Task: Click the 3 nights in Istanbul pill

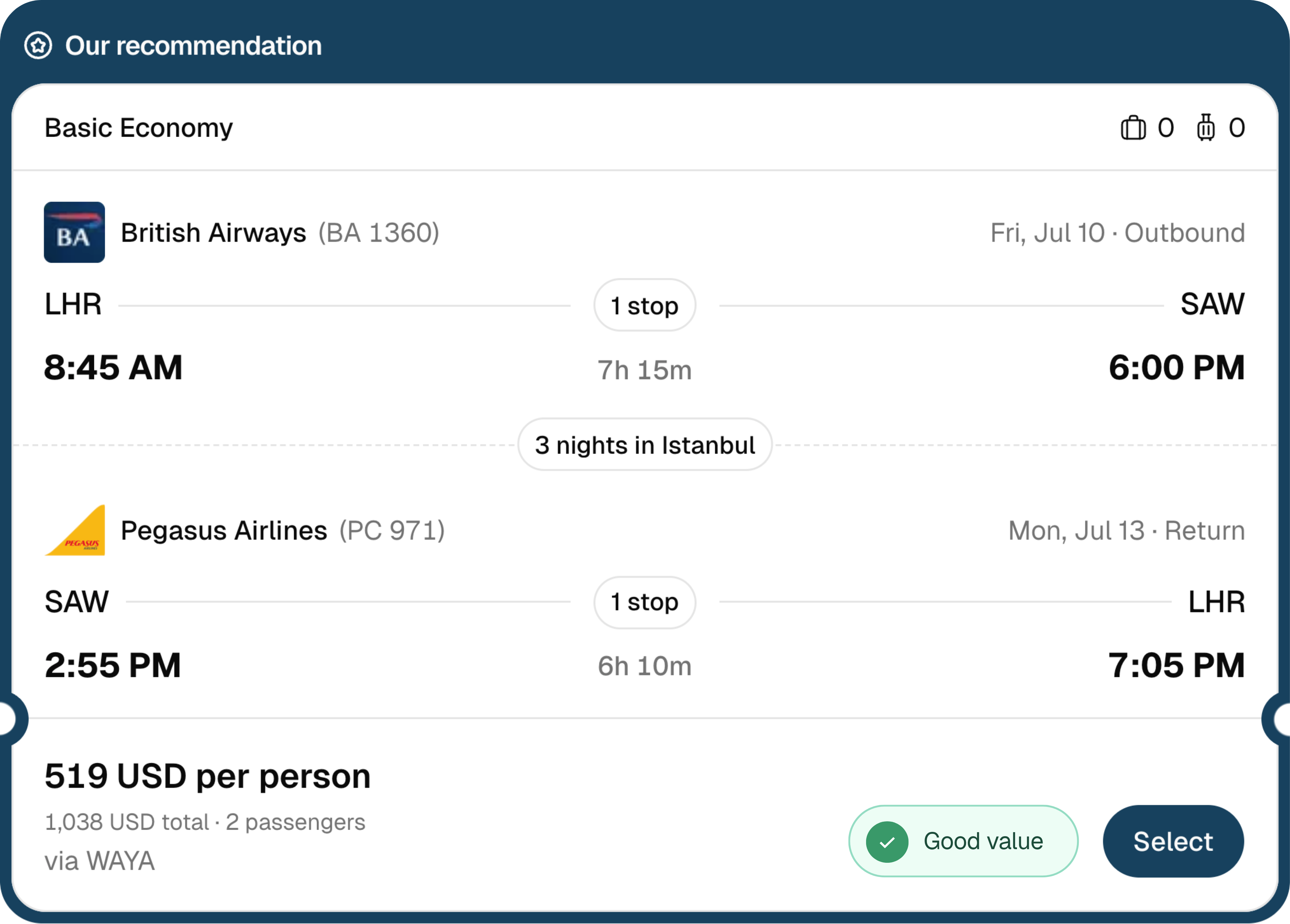Action: (644, 445)
